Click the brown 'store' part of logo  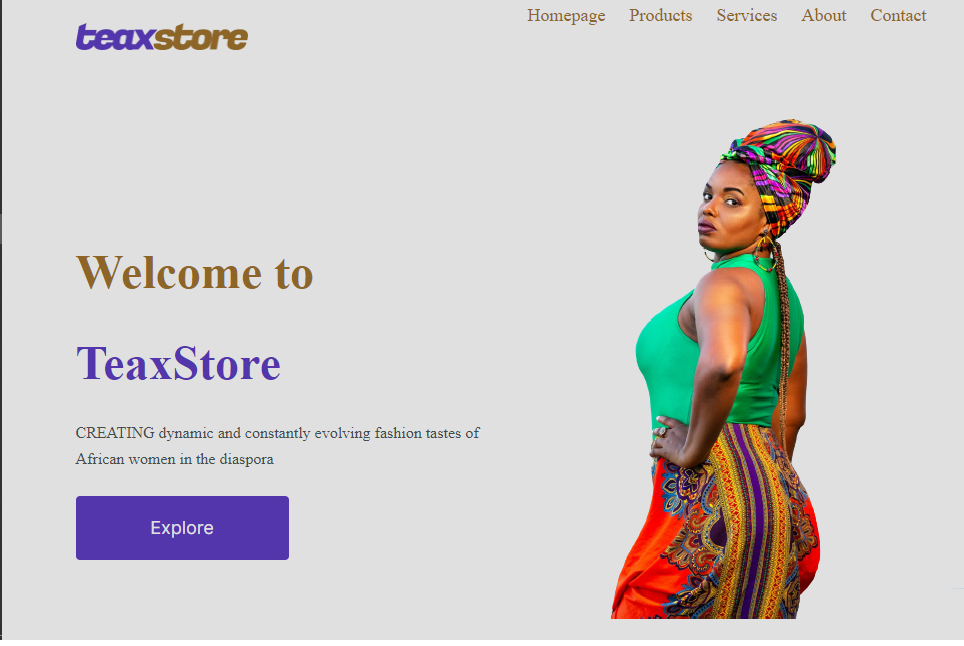point(200,37)
